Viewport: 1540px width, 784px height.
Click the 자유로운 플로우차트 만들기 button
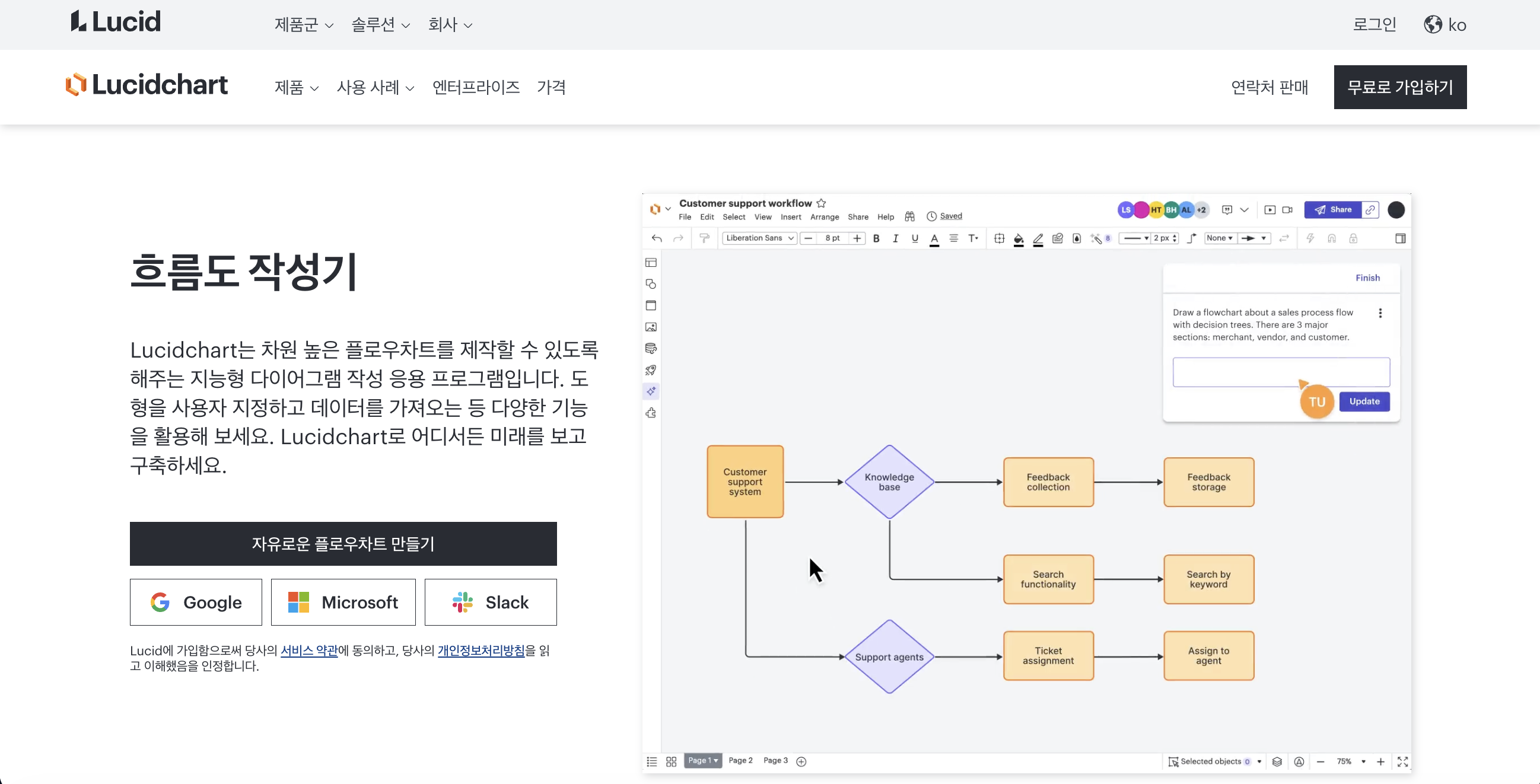(342, 544)
